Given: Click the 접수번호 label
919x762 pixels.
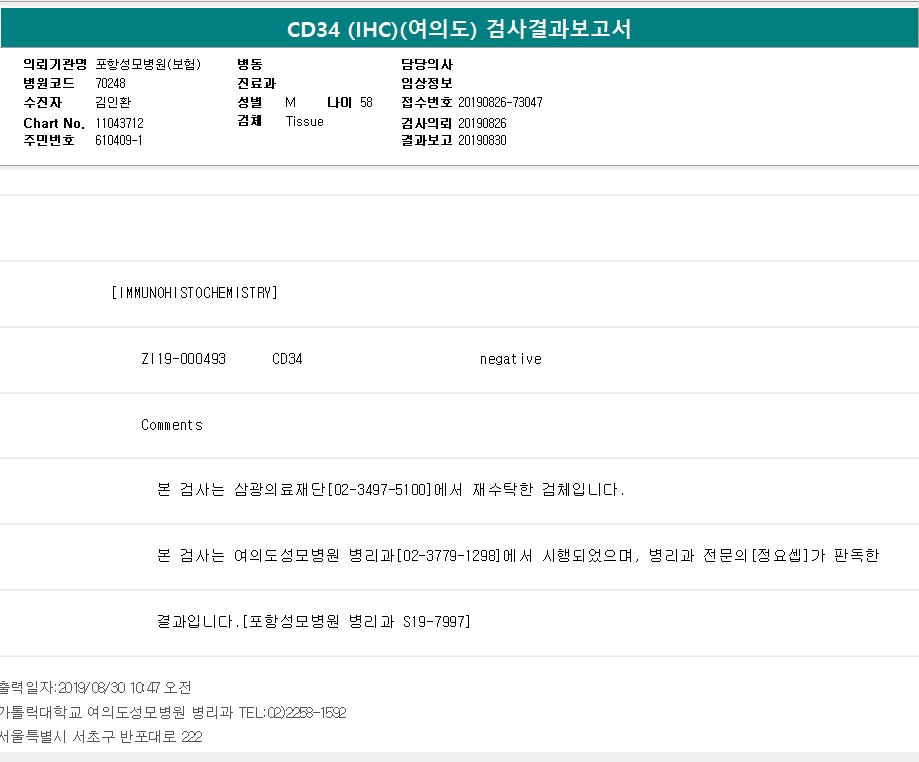Looking at the screenshot, I should 427,103.
